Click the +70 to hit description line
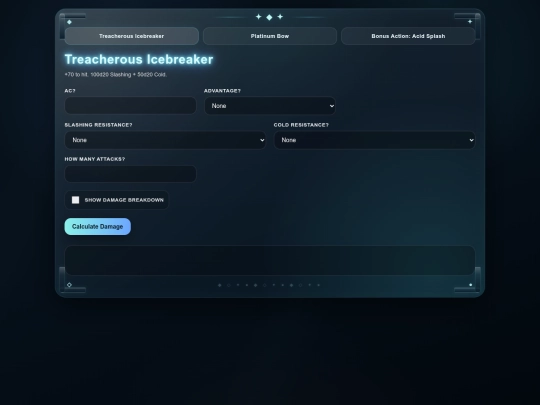 (116, 74)
